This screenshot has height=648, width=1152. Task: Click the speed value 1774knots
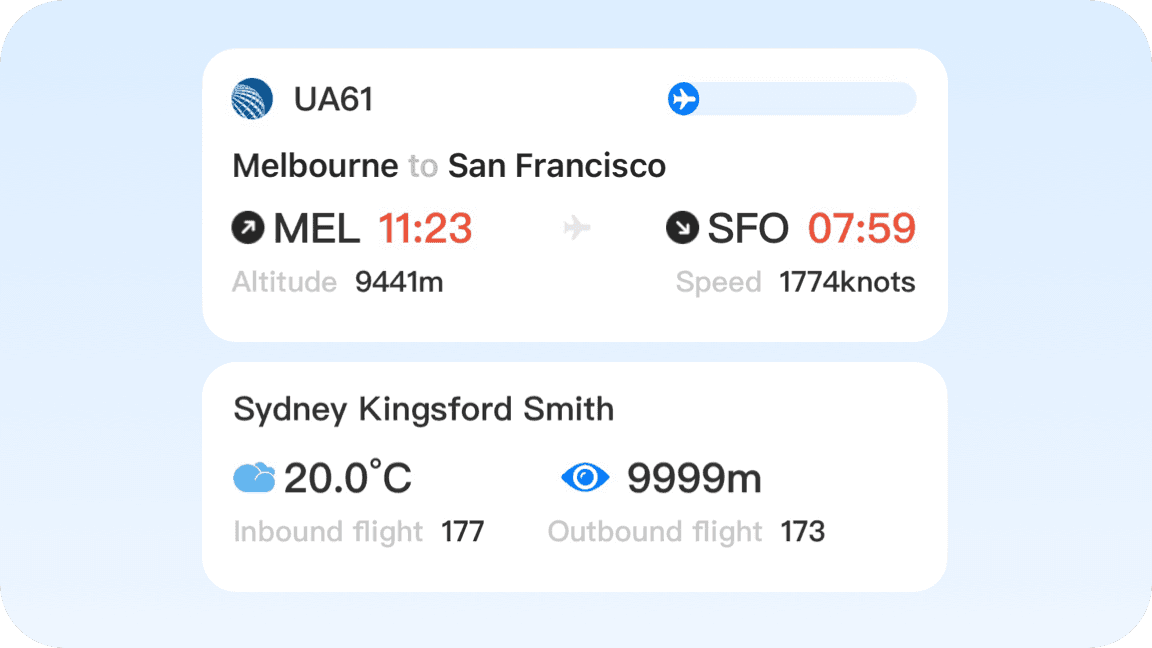[x=847, y=283]
